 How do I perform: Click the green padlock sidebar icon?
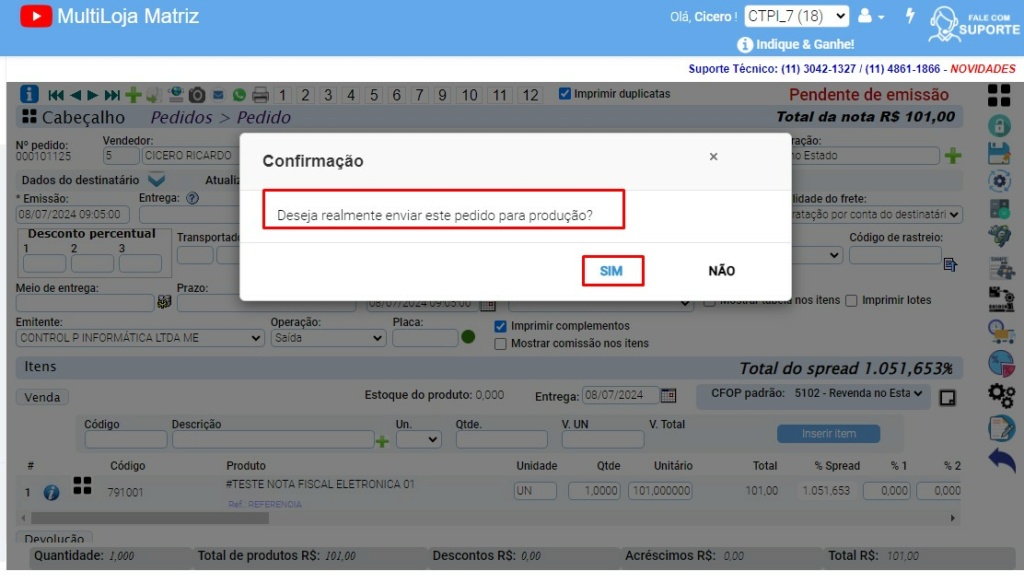tap(999, 125)
